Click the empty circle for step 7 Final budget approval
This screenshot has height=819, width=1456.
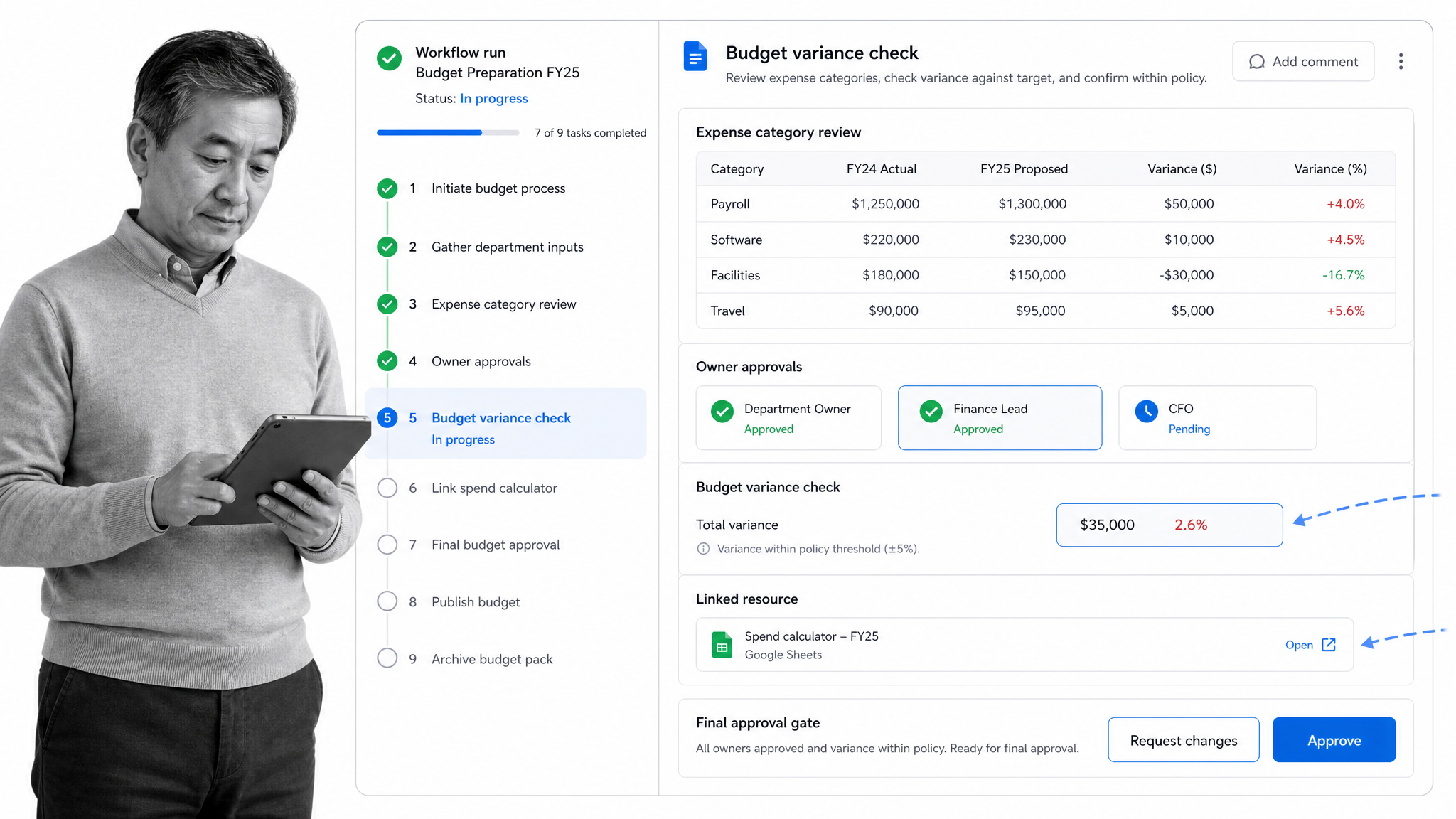(387, 545)
